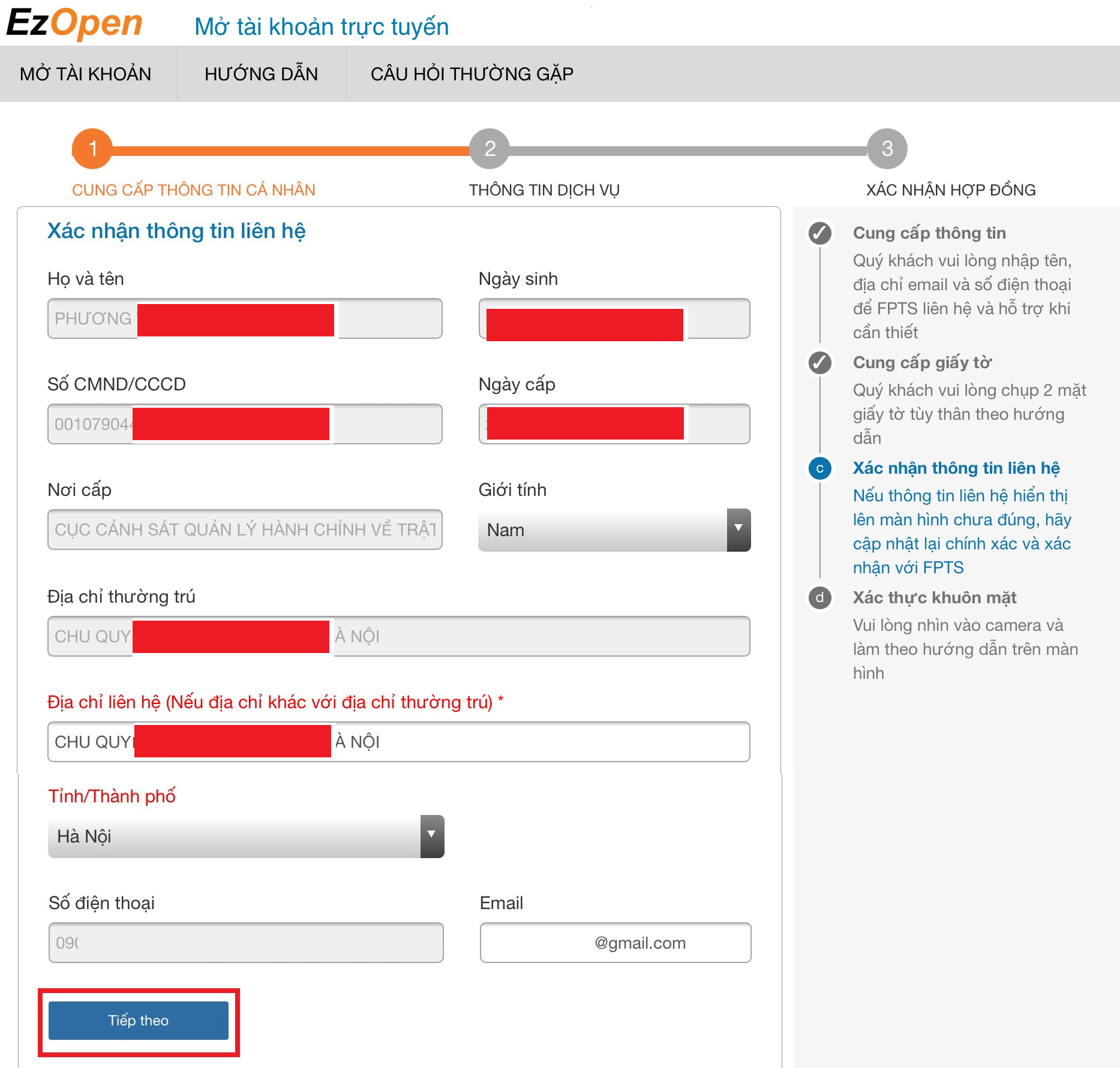Go to CÂU HỎI THƯỜNG GẶP tab

472,74
